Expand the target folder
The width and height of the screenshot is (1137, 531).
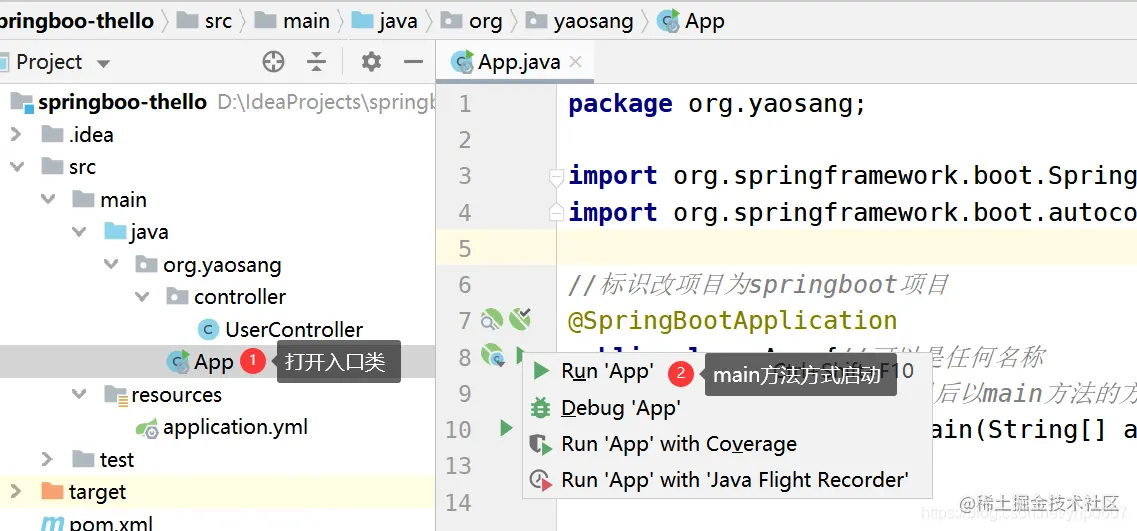tap(16, 491)
